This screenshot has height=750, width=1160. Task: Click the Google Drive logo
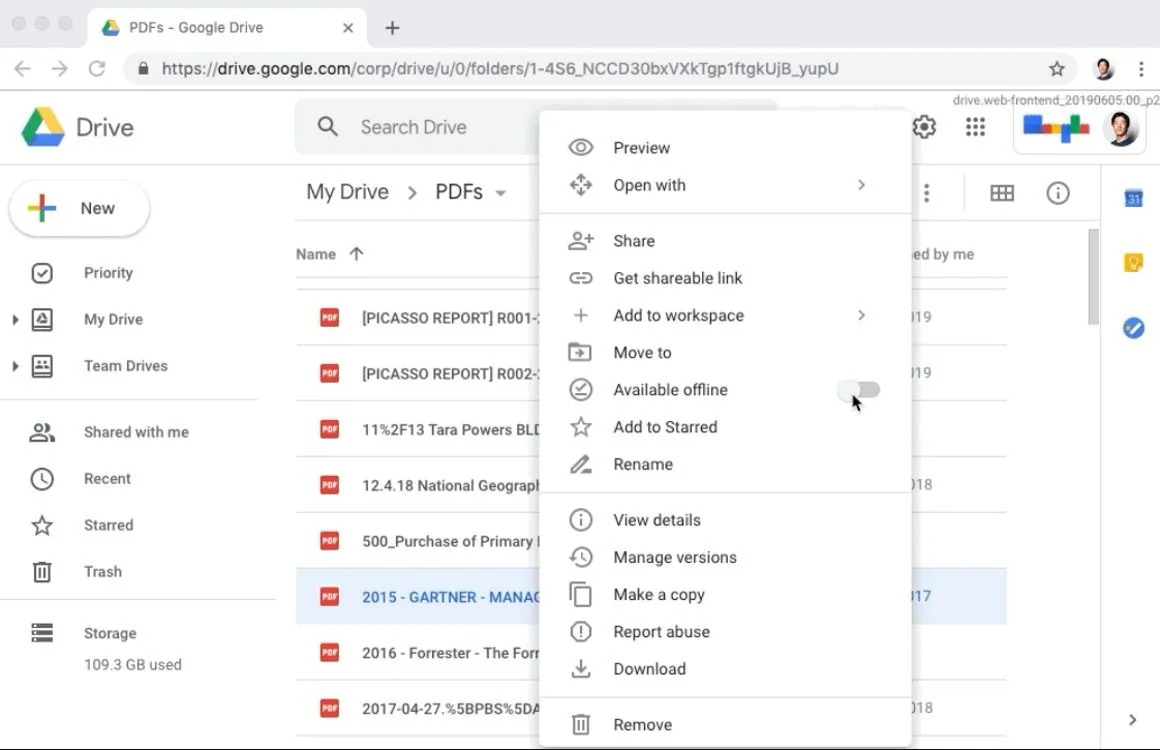pos(43,127)
